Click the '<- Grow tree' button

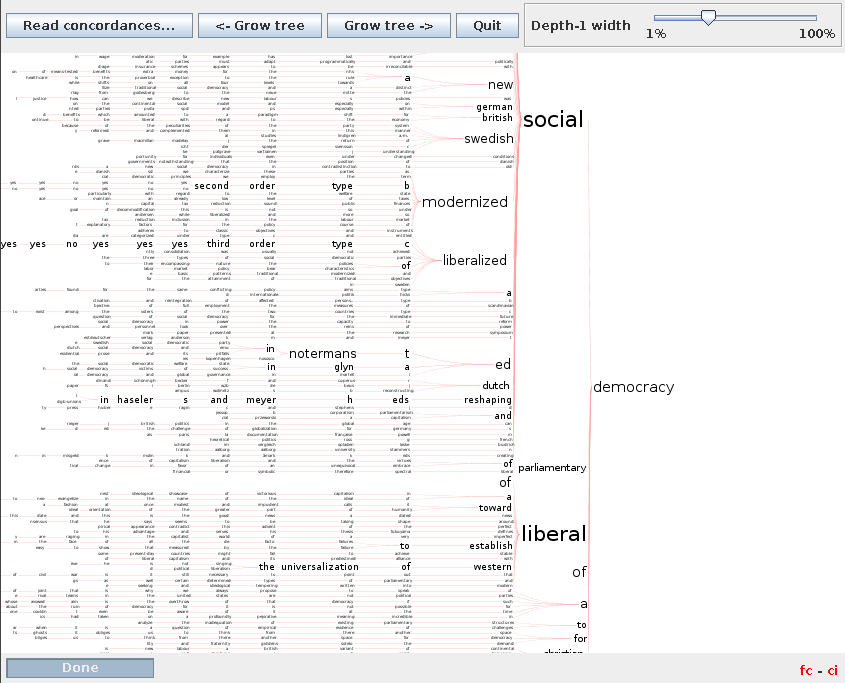(x=260, y=25)
